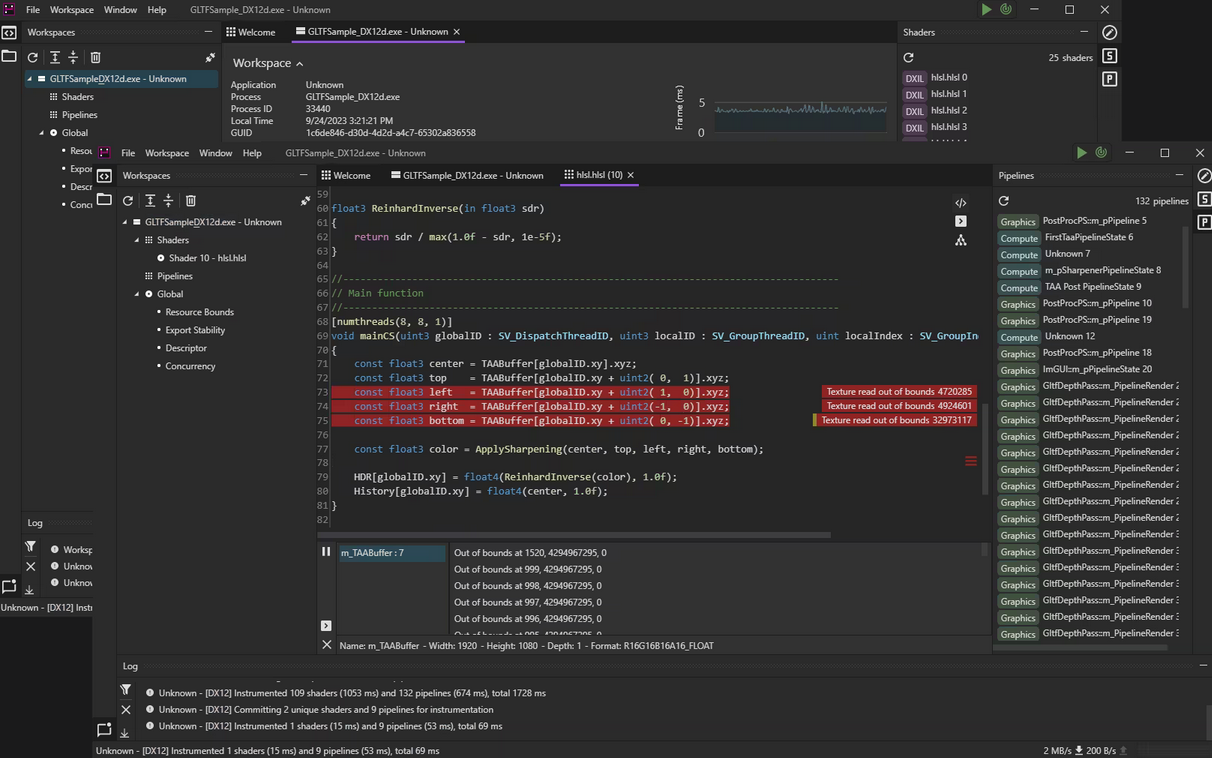The height and width of the screenshot is (758, 1212).
Task: Switch to the hlsl.hlsl (10) tab
Action: 598,175
